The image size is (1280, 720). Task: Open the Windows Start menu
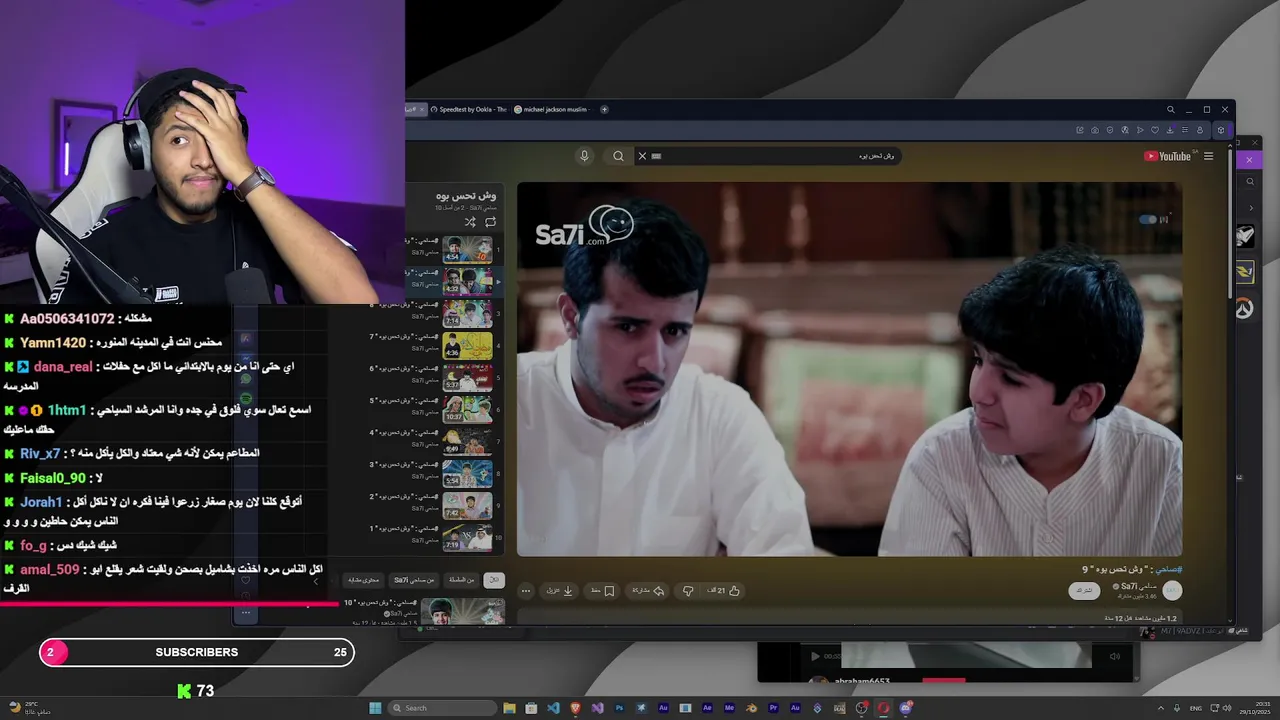375,708
